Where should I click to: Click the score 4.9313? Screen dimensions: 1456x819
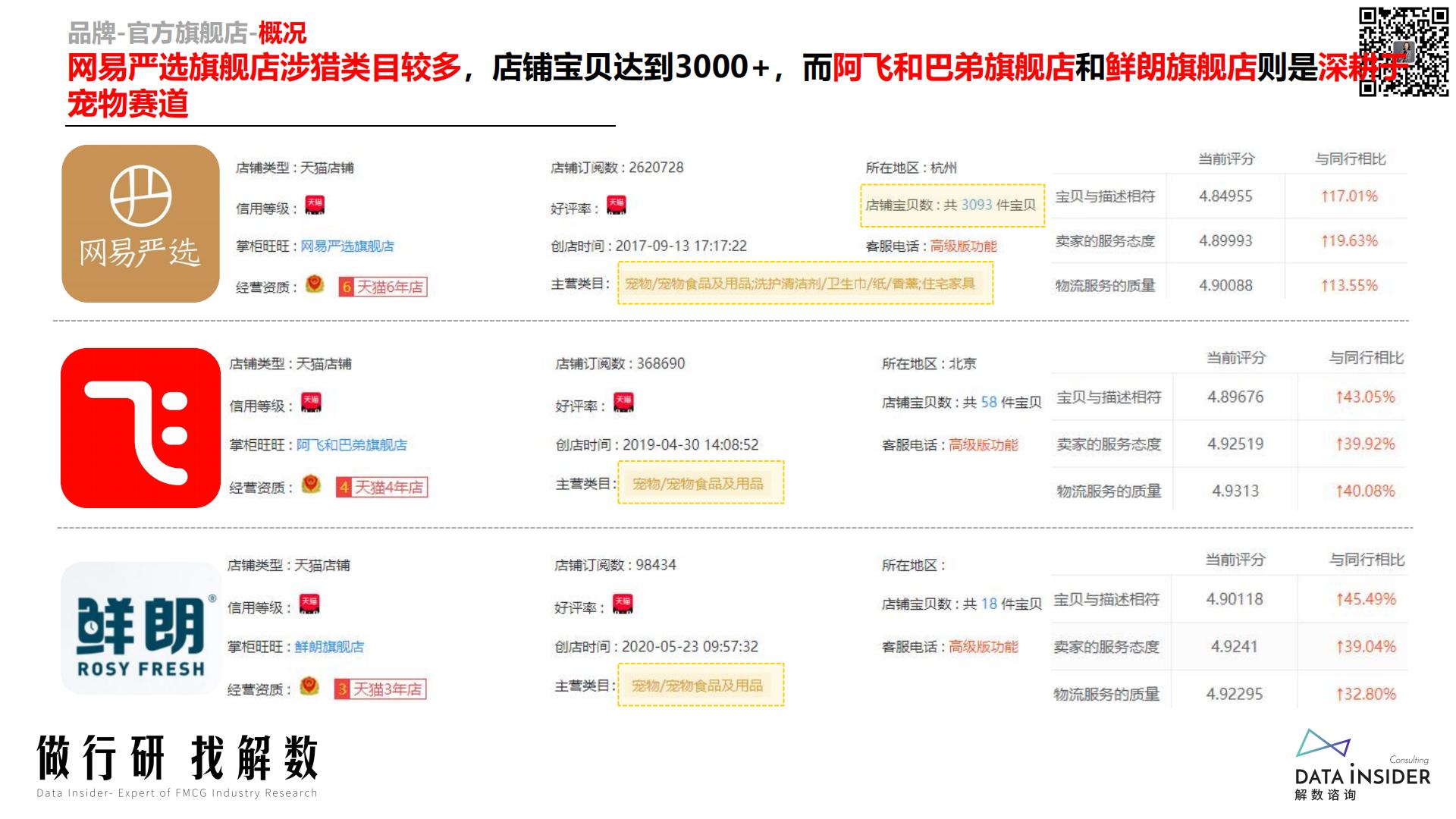(1235, 491)
